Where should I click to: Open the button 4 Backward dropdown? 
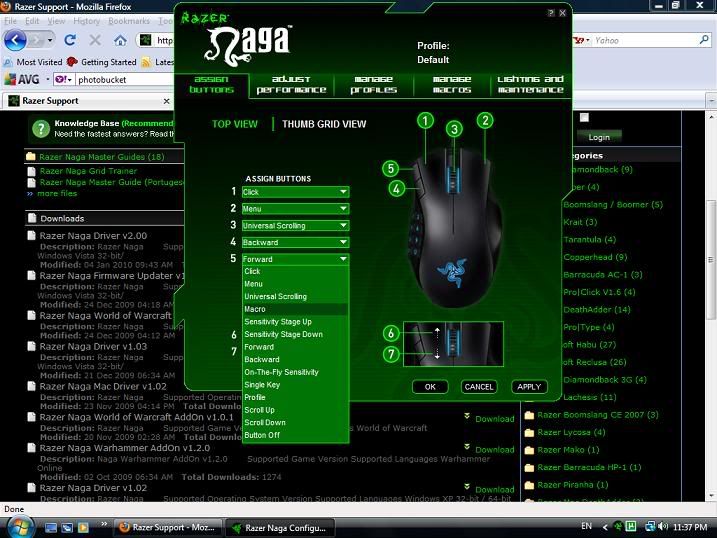click(x=295, y=242)
